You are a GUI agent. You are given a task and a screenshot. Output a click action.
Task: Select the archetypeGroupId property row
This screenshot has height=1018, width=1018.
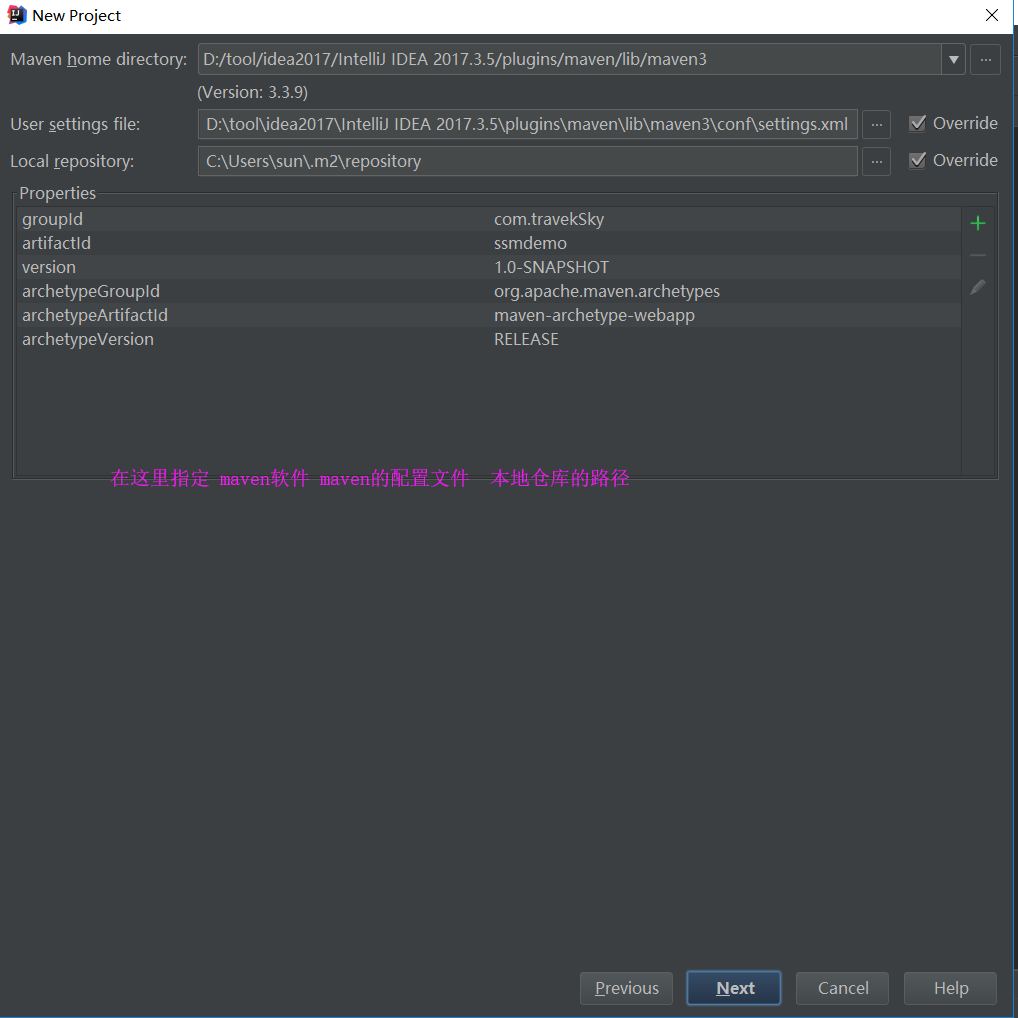coord(489,292)
